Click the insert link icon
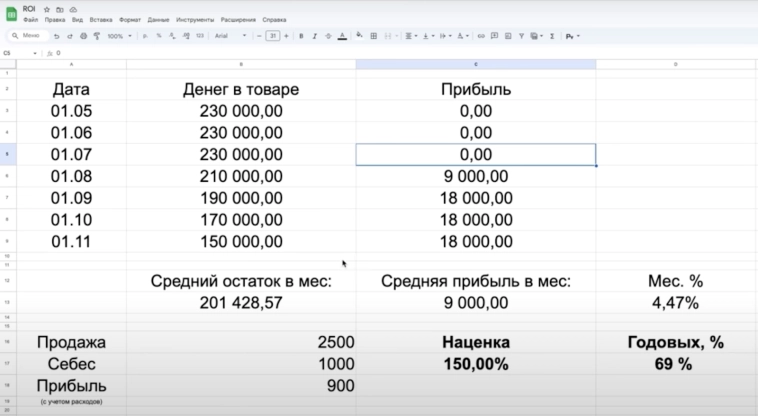This screenshot has height=416, width=758. [481, 36]
